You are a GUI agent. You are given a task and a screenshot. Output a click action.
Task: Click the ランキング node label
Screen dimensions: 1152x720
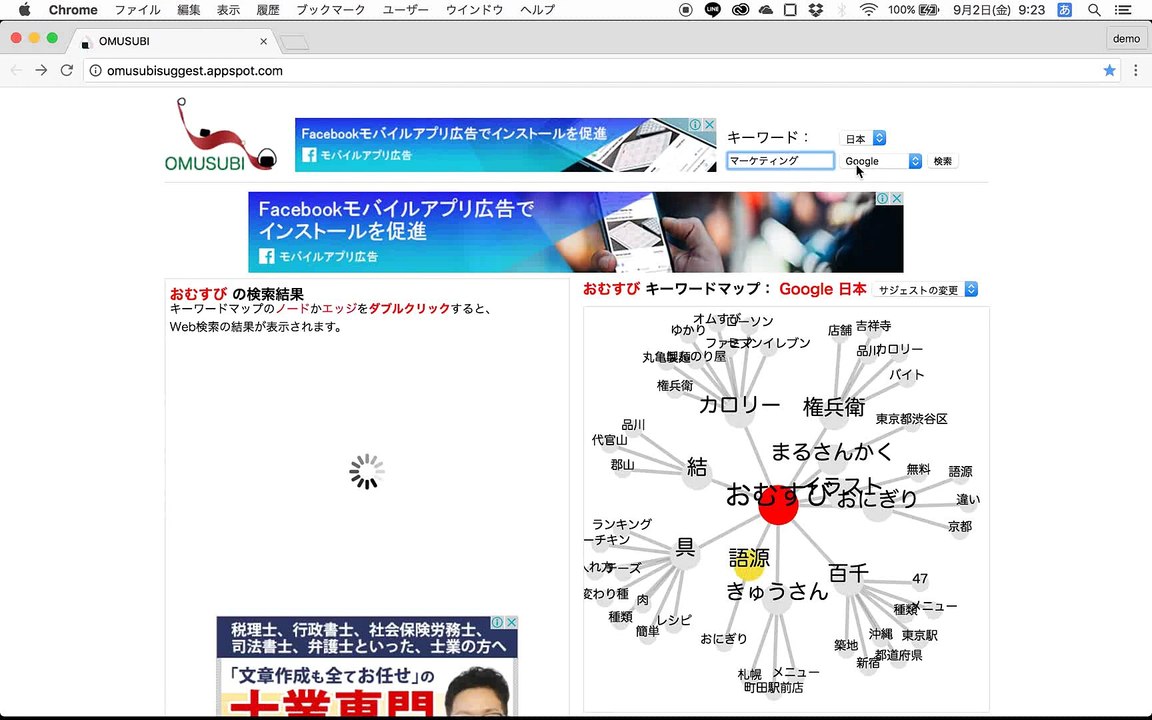pos(622,524)
